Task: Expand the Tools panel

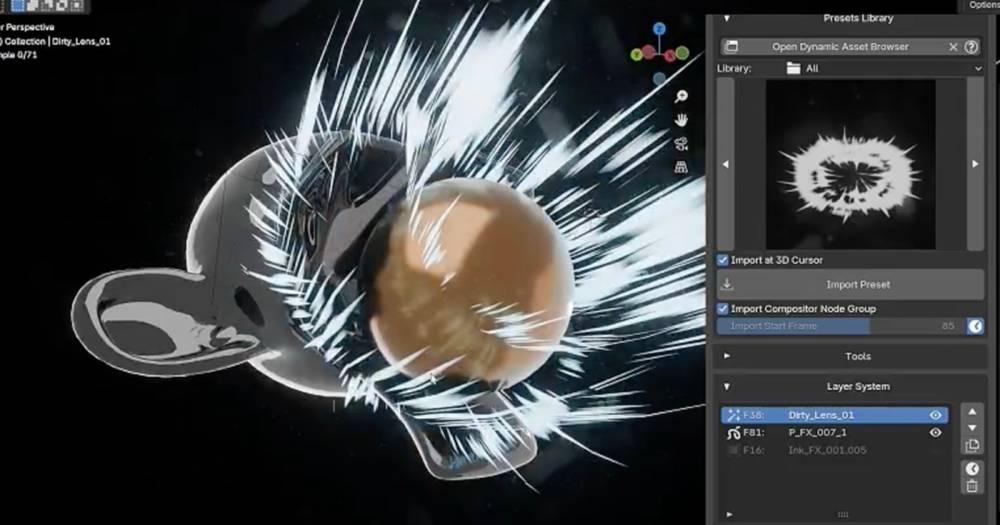Action: click(726, 356)
